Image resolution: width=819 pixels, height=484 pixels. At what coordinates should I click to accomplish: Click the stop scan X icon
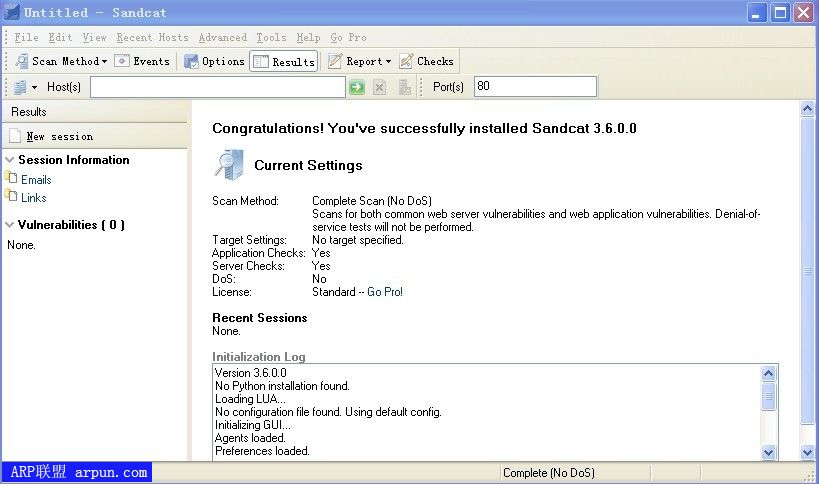pyautogui.click(x=380, y=87)
